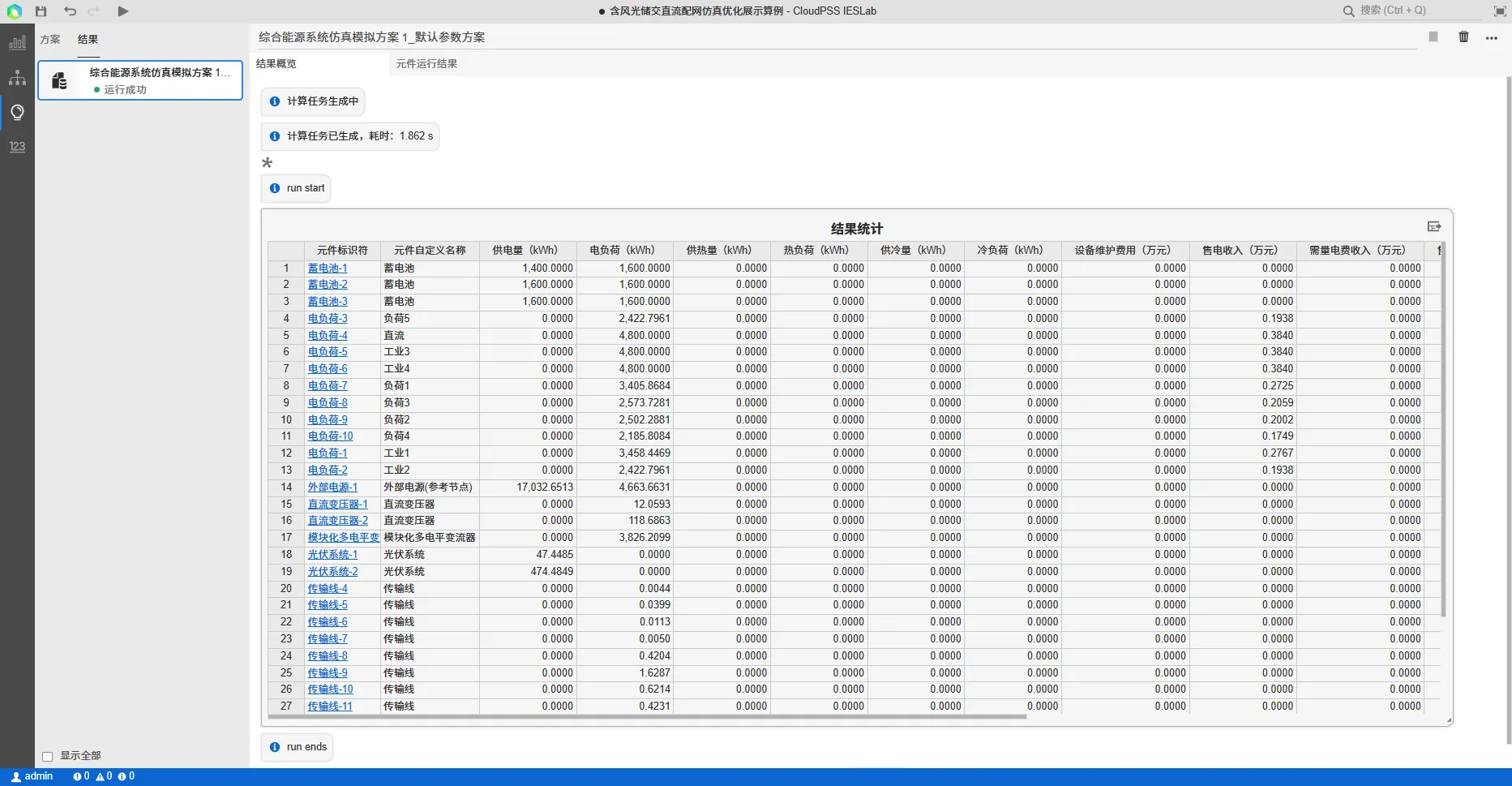Click the 电负荷 (kWh) column header
1512x786 pixels.
tap(625, 251)
